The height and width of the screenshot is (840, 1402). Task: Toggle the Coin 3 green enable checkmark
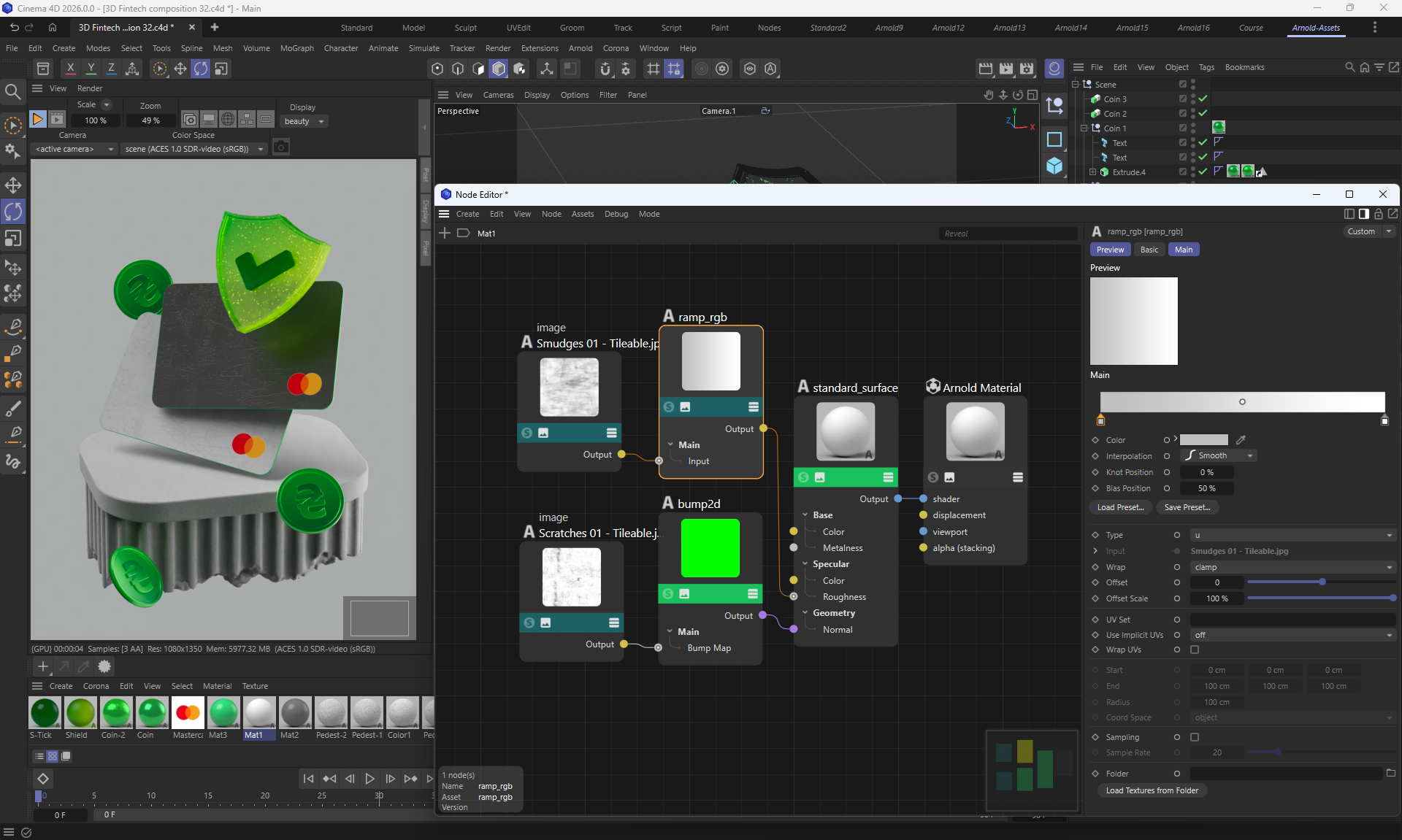[x=1203, y=99]
